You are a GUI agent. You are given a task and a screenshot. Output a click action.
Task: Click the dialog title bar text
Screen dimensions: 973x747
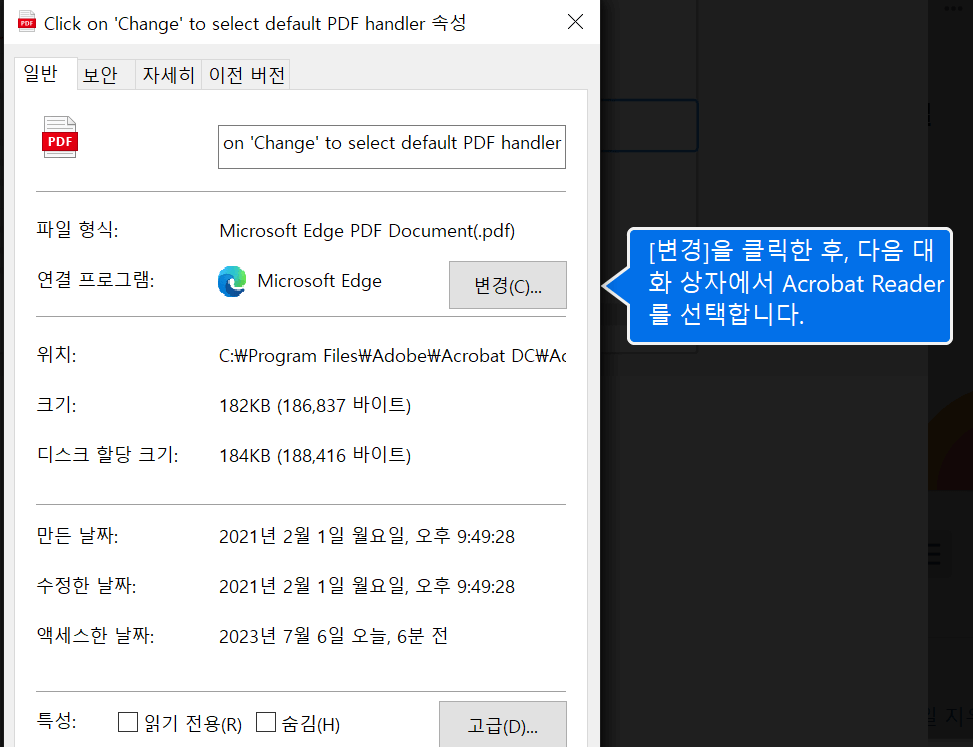[x=255, y=24]
